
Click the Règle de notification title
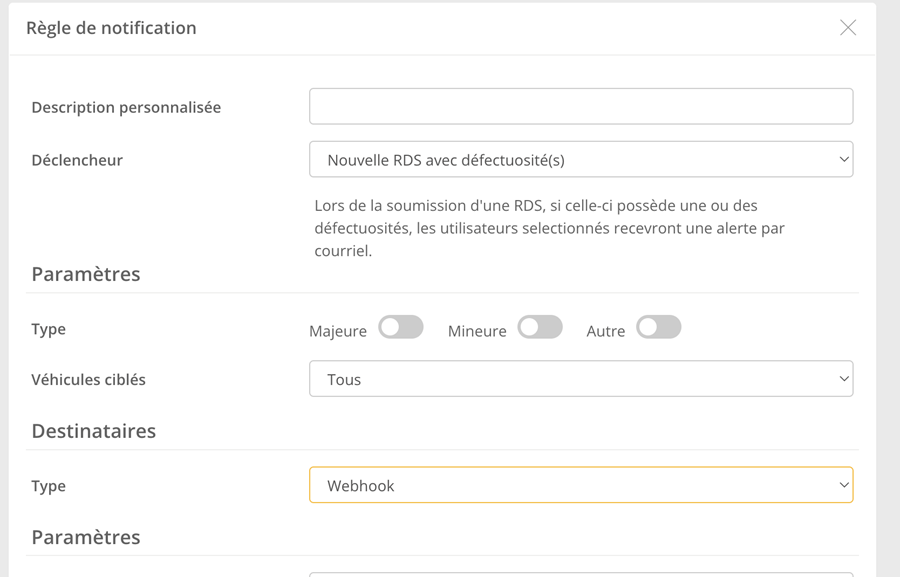point(111,28)
